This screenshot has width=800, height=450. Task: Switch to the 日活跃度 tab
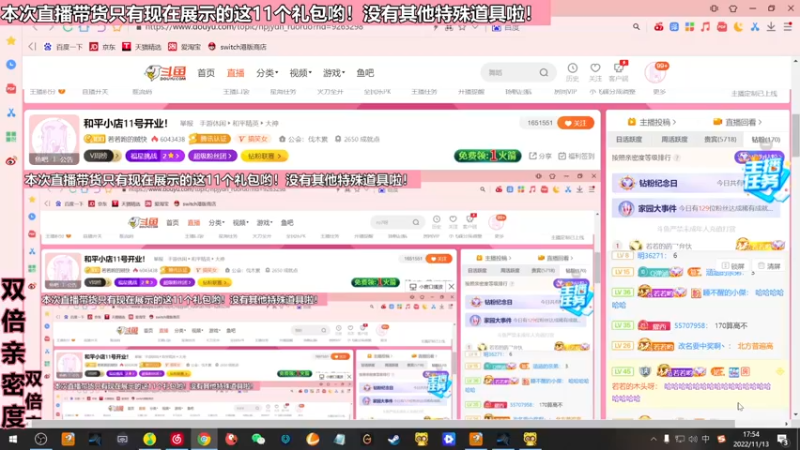[x=629, y=139]
